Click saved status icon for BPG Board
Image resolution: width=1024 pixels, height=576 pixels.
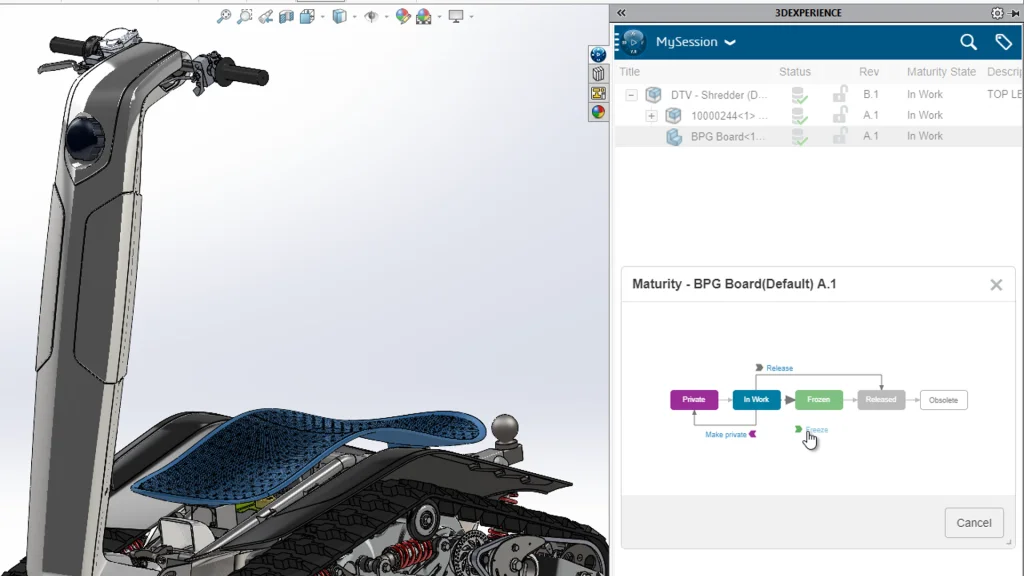799,137
